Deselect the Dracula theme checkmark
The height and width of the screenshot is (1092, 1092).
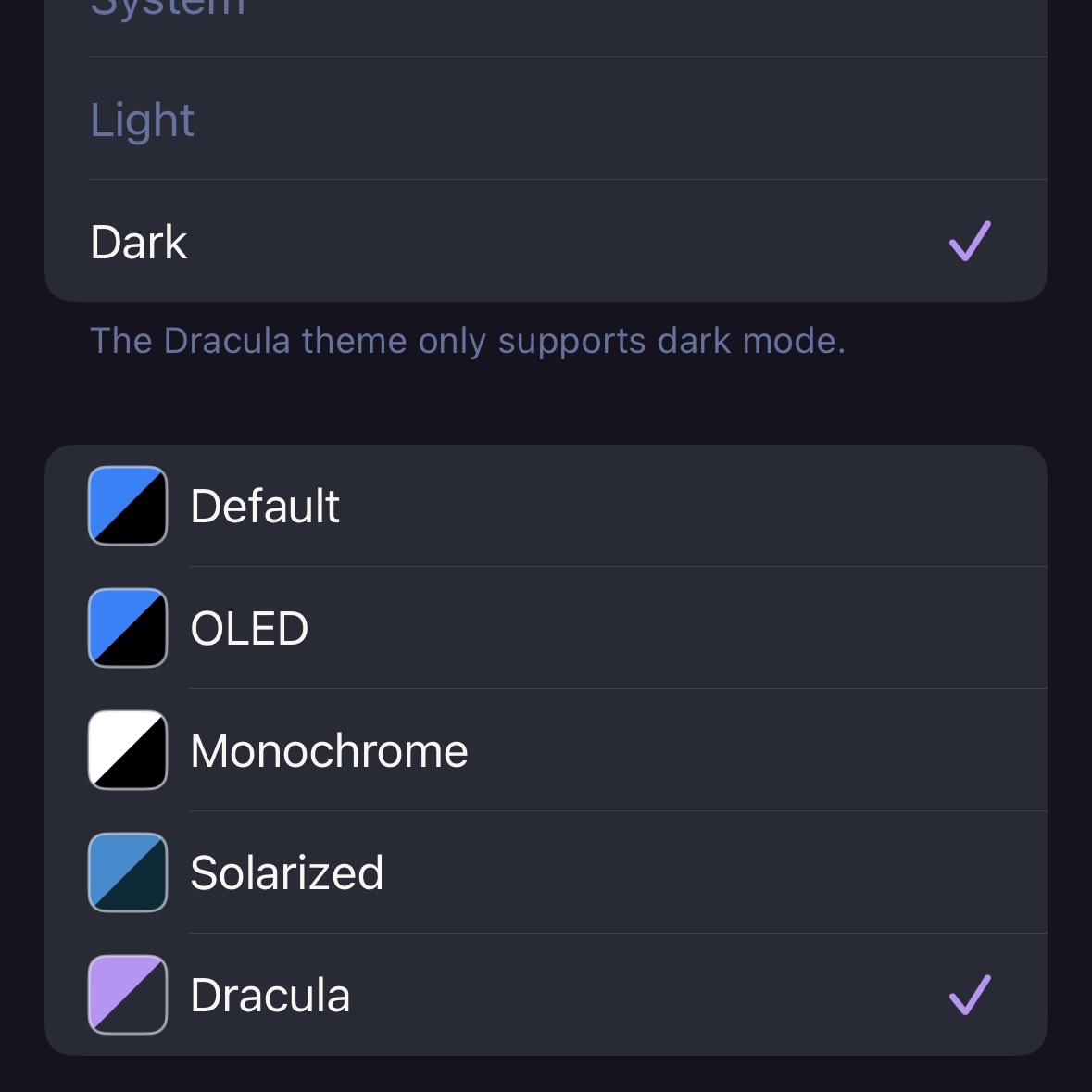pos(972,995)
